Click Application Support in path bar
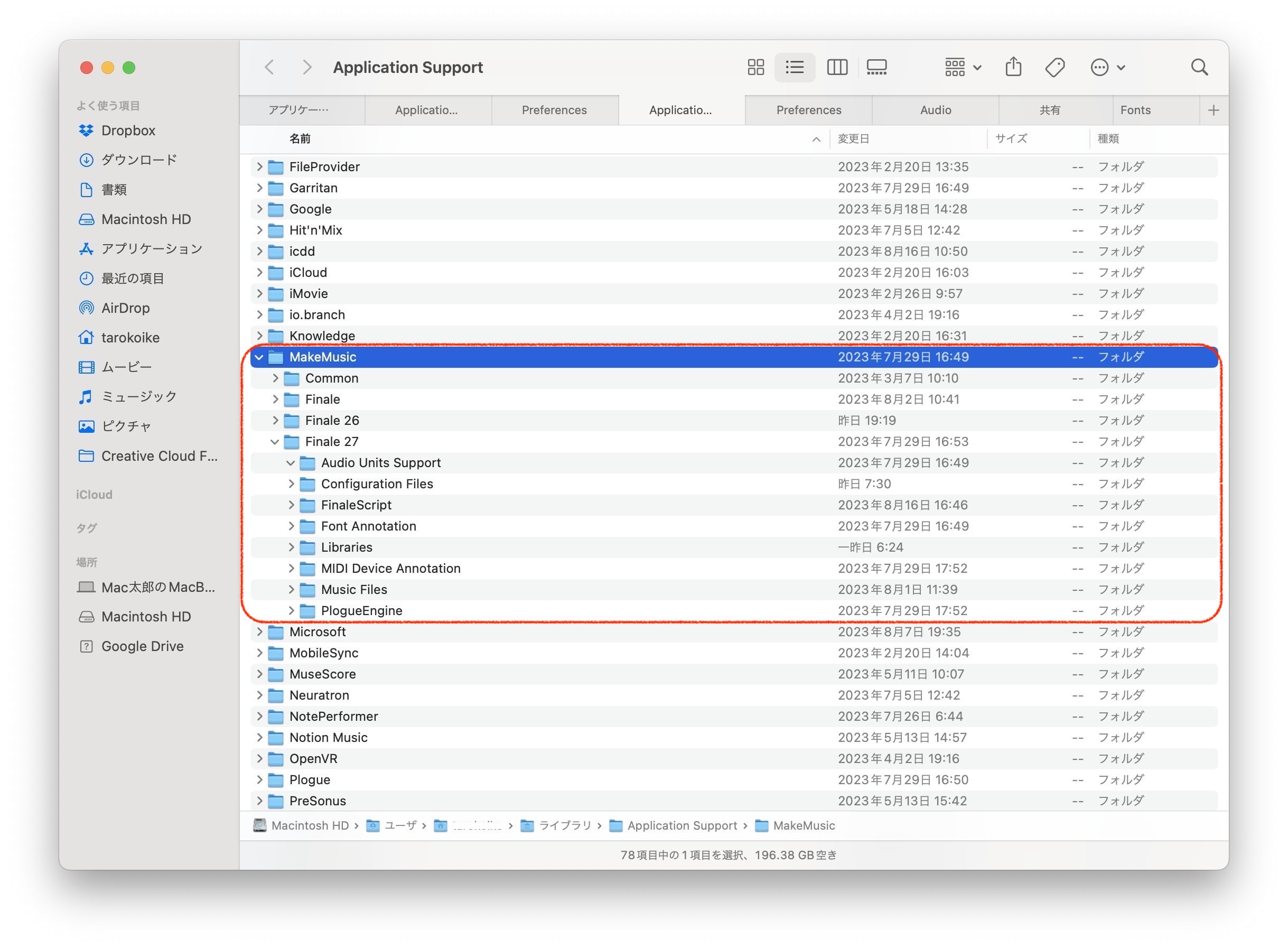This screenshot has width=1288, height=948. [x=673, y=825]
